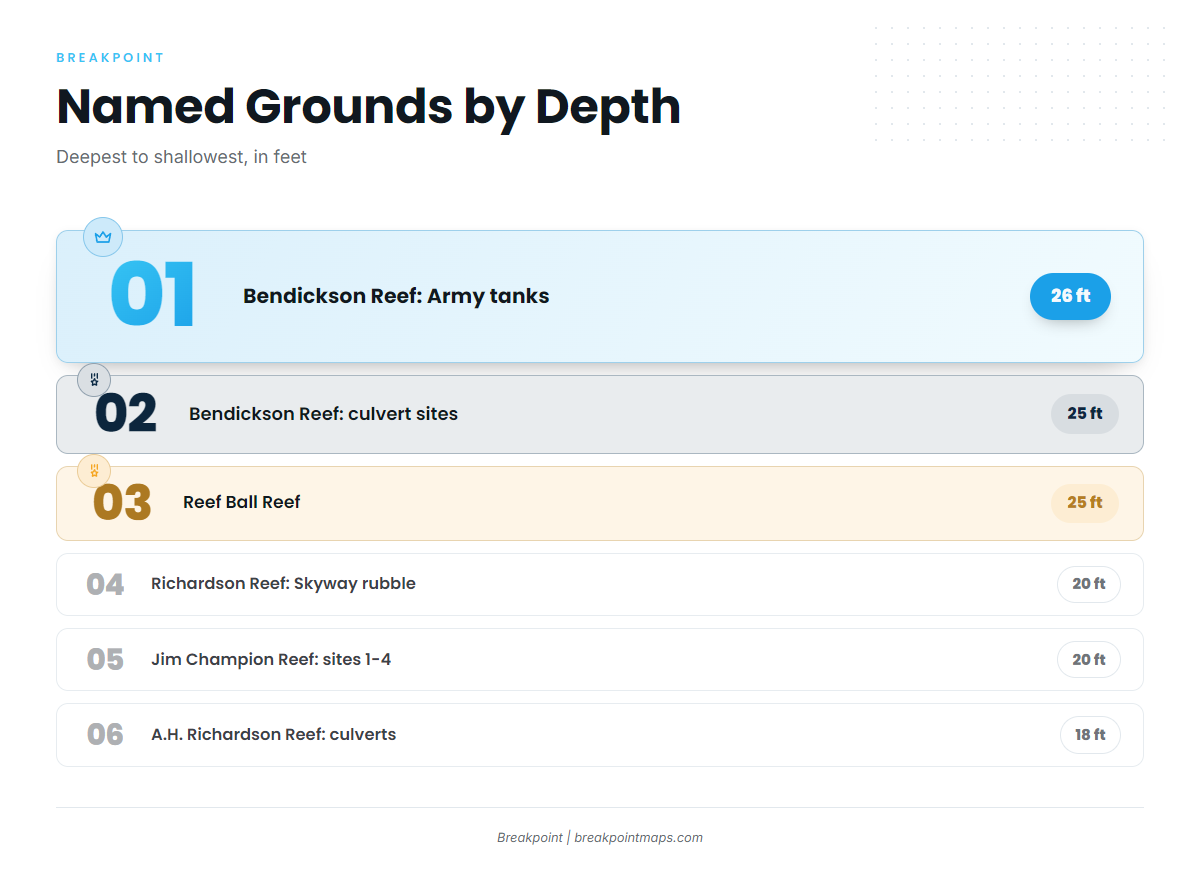Click the 05 rank number
1200x871 pixels.
105,660
